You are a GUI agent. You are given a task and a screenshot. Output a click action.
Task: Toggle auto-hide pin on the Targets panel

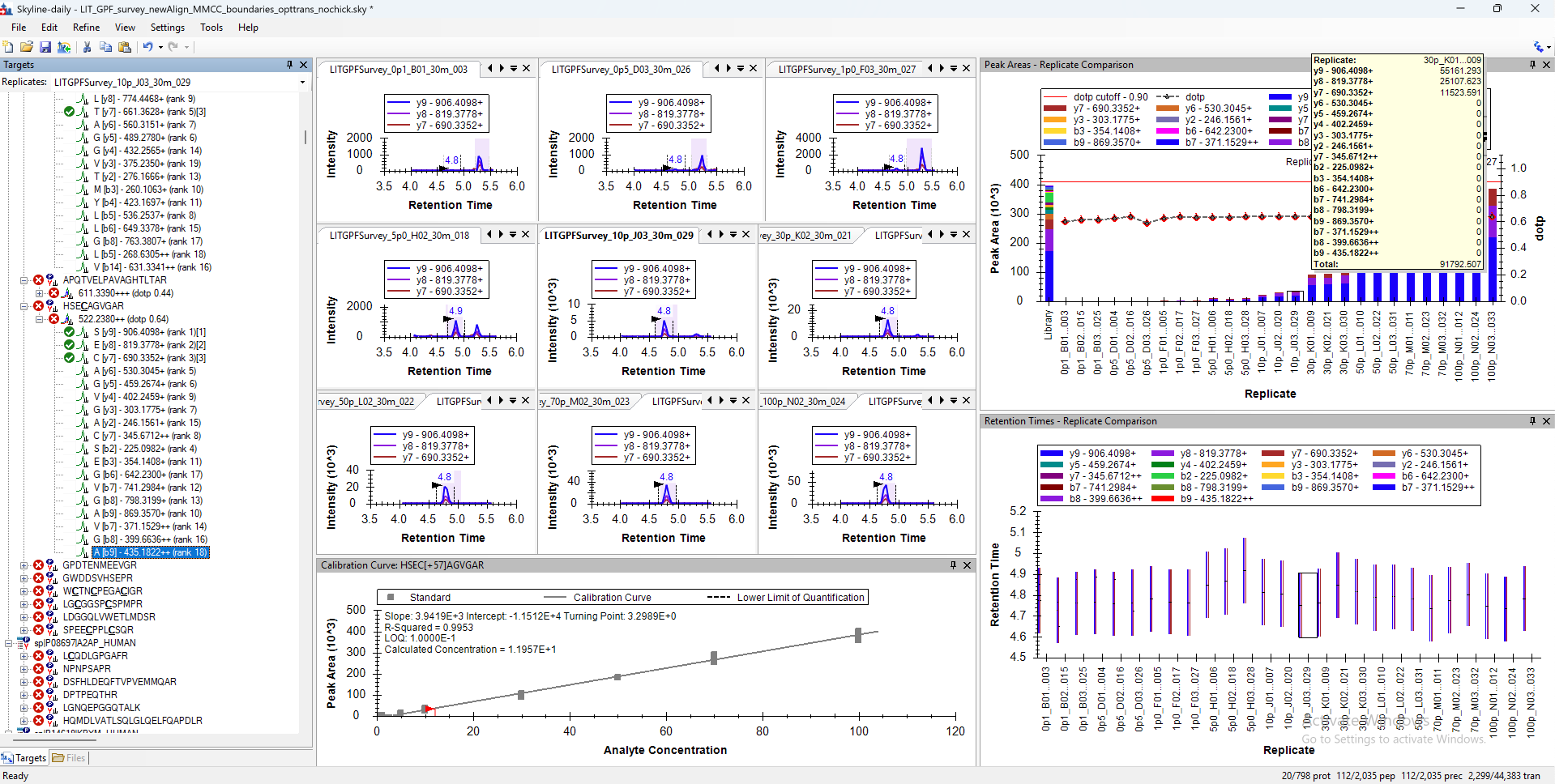289,65
